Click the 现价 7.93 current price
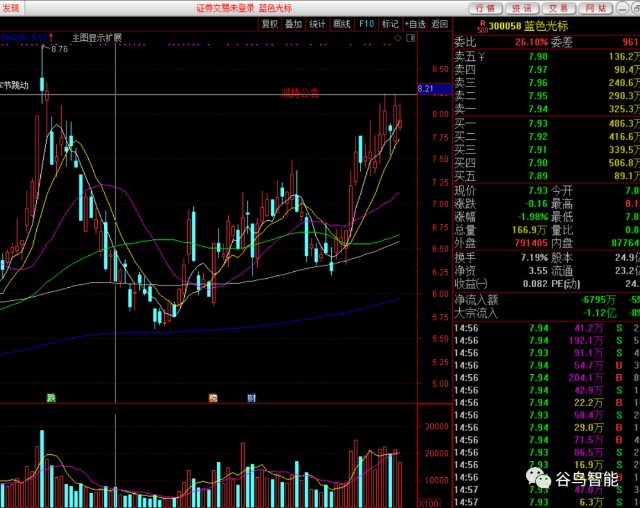This screenshot has width=640, height=508. pyautogui.click(x=538, y=191)
